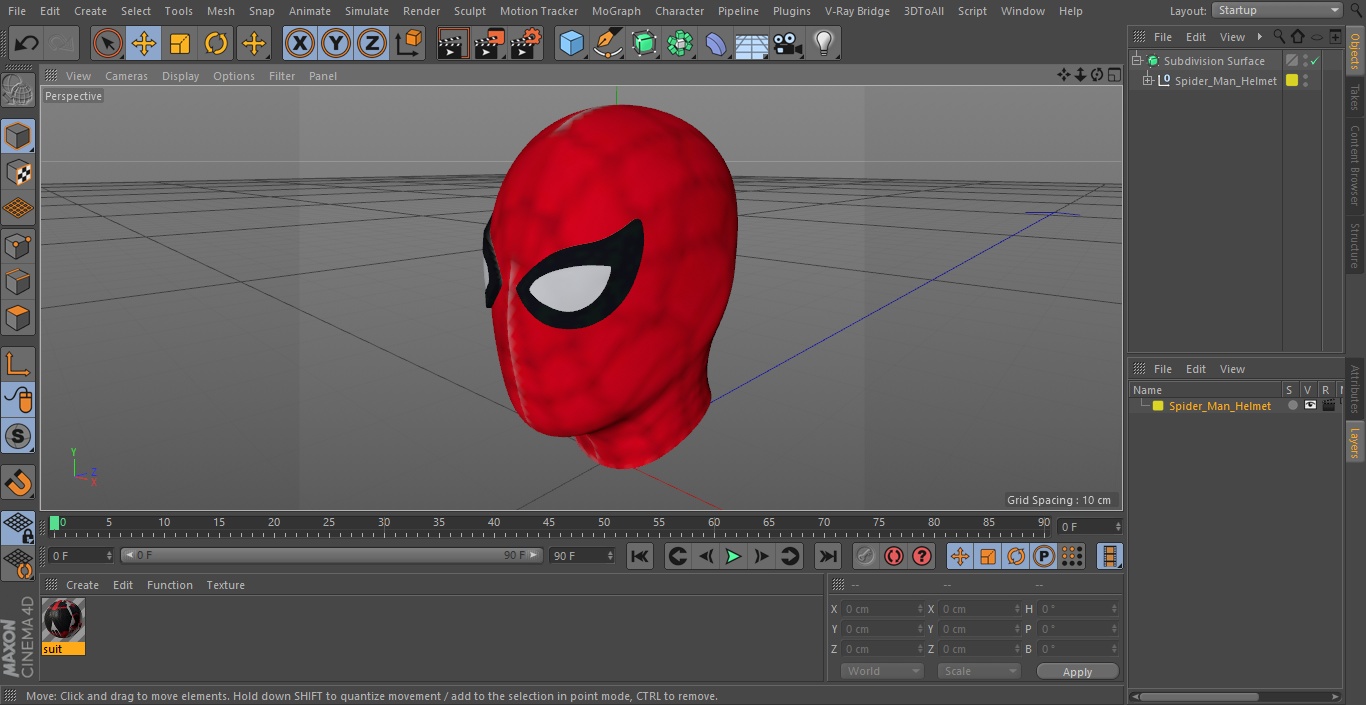This screenshot has width=1366, height=705.
Task: Expand the Spider_Man_Helmet object
Action: 1148,81
